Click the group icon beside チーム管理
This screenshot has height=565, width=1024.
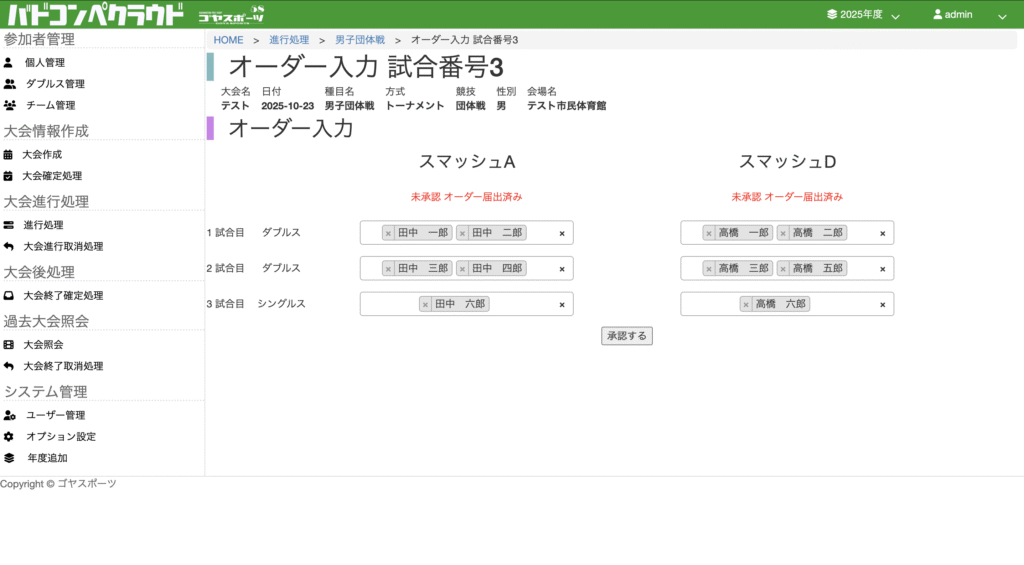pos(9,105)
